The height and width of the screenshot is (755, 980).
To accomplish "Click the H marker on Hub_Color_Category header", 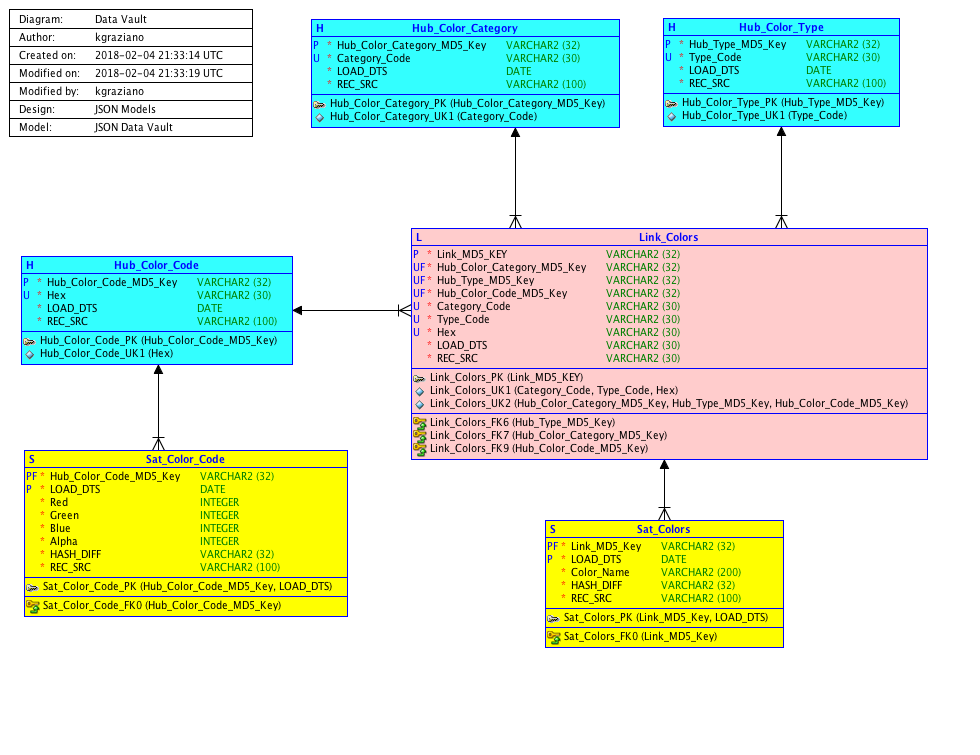I will [x=320, y=28].
